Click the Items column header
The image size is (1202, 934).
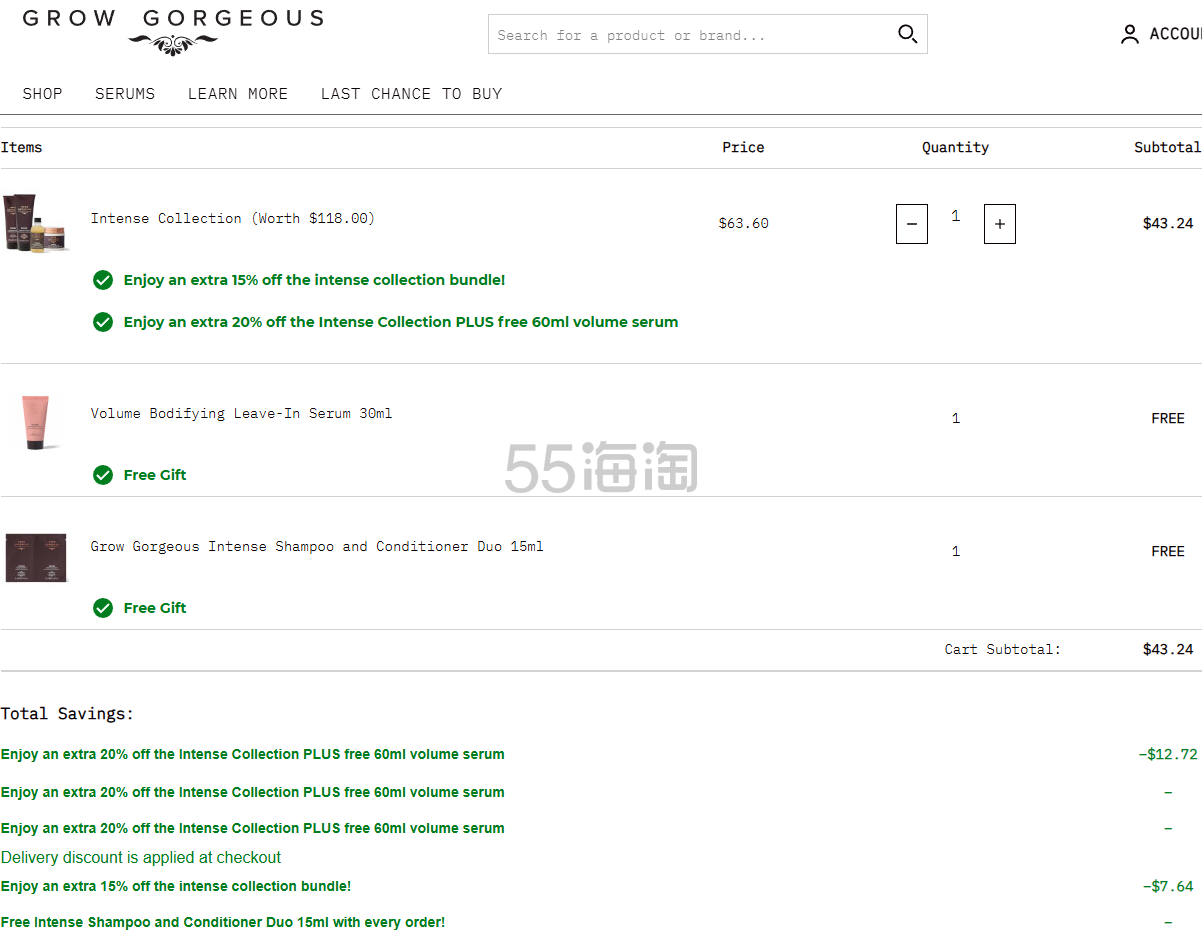(21, 147)
